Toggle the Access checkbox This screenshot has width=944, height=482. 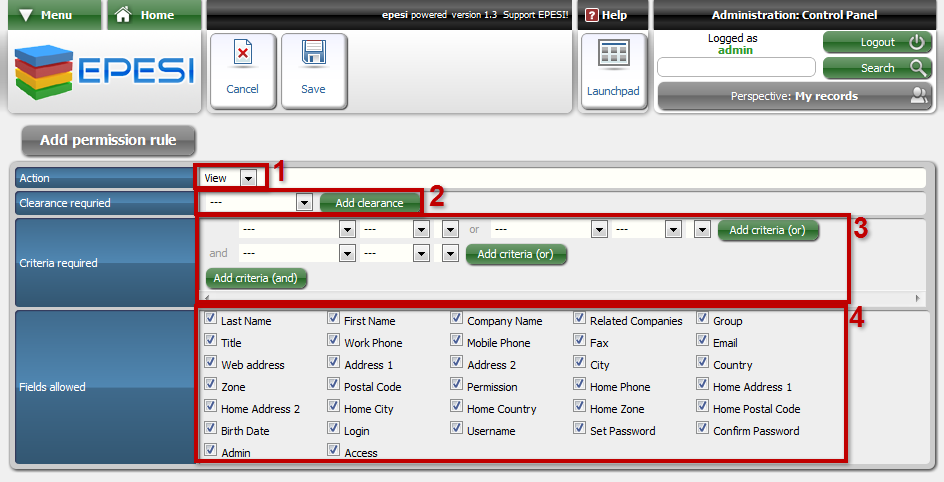point(334,450)
